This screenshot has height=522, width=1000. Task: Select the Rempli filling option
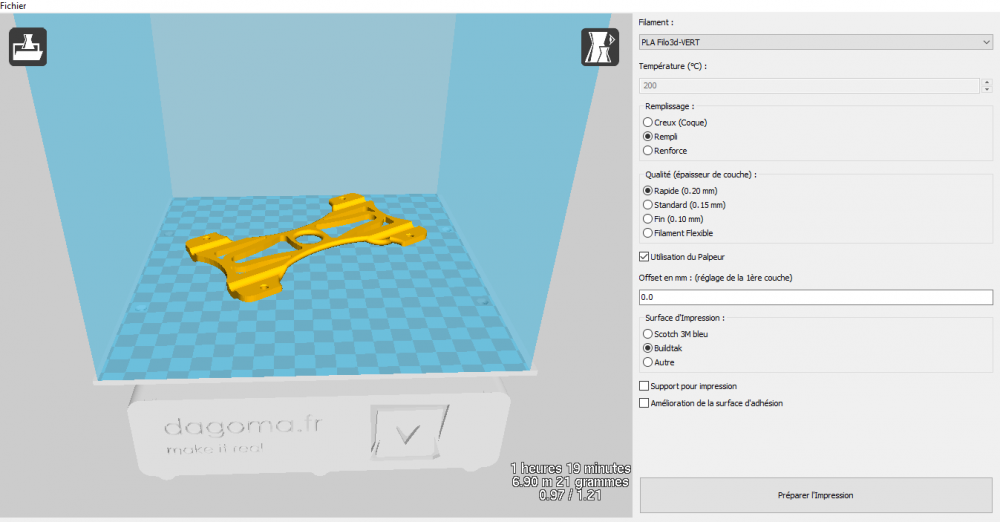point(660,137)
